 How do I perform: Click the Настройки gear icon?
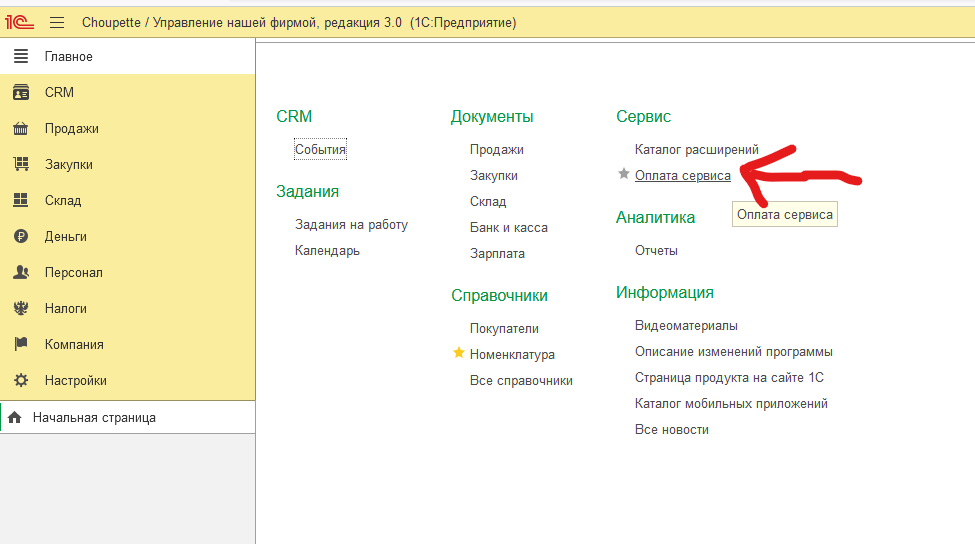(20, 380)
